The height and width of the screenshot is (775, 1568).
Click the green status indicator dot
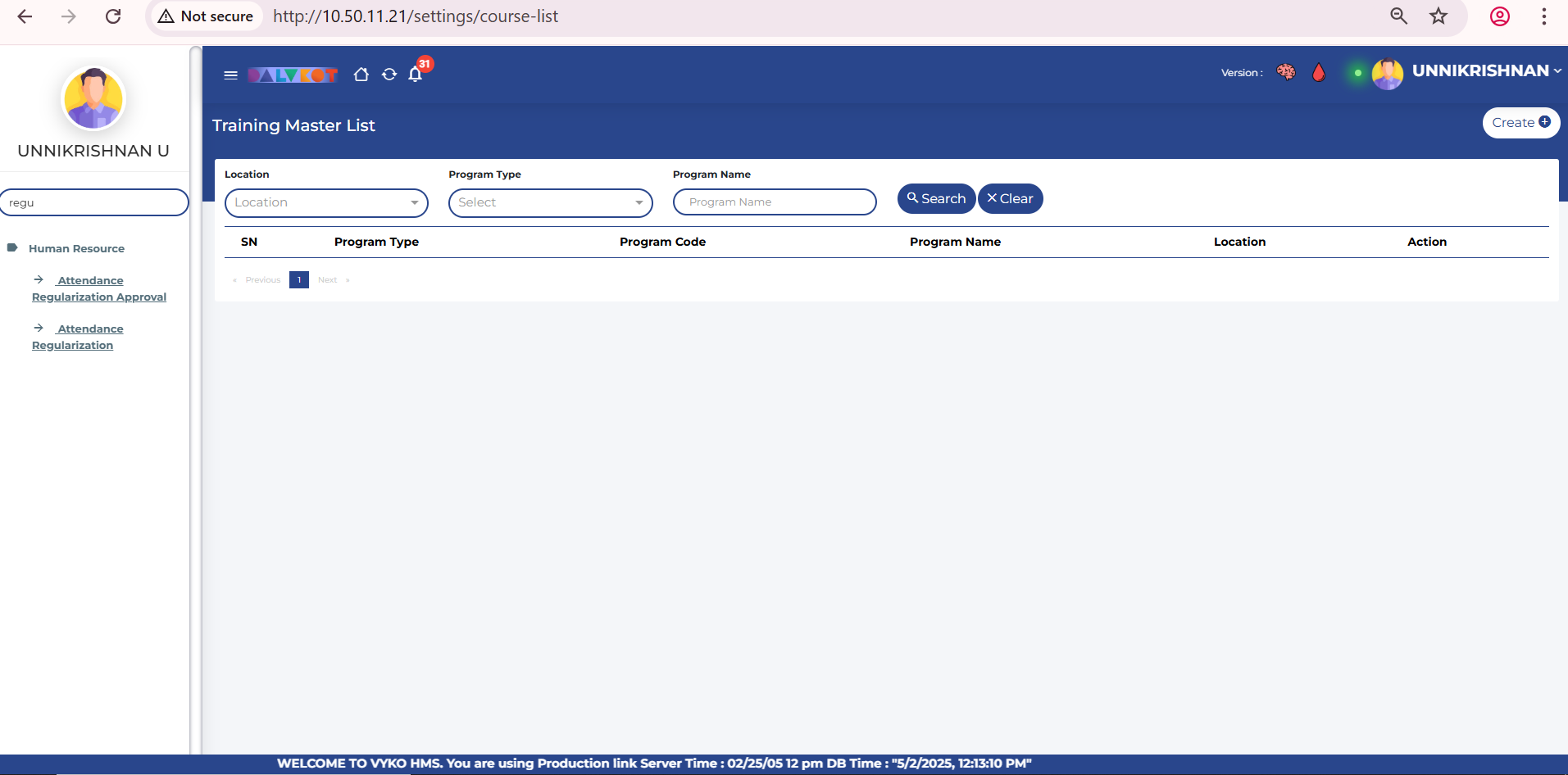(x=1357, y=73)
